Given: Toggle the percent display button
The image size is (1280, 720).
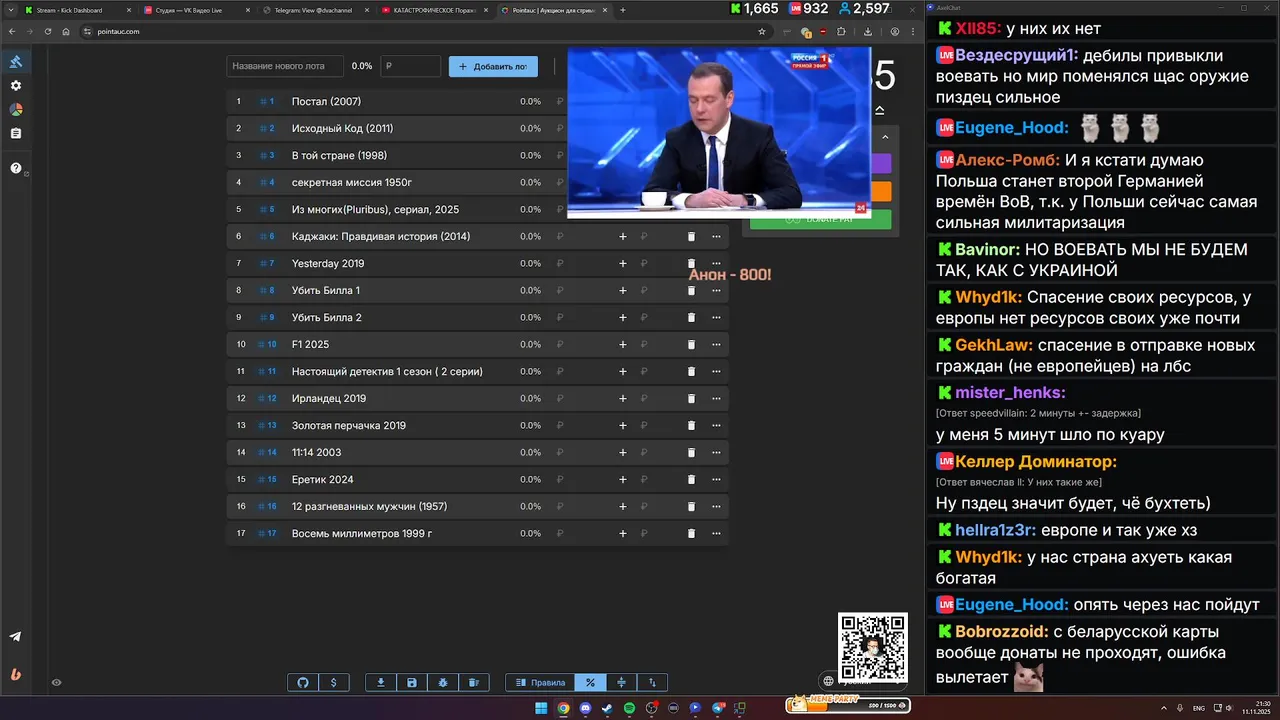Looking at the screenshot, I should tap(590, 682).
